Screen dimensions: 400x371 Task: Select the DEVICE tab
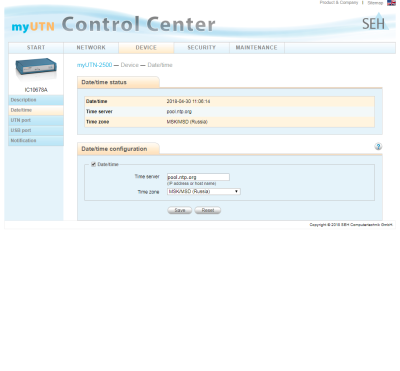coord(146,48)
